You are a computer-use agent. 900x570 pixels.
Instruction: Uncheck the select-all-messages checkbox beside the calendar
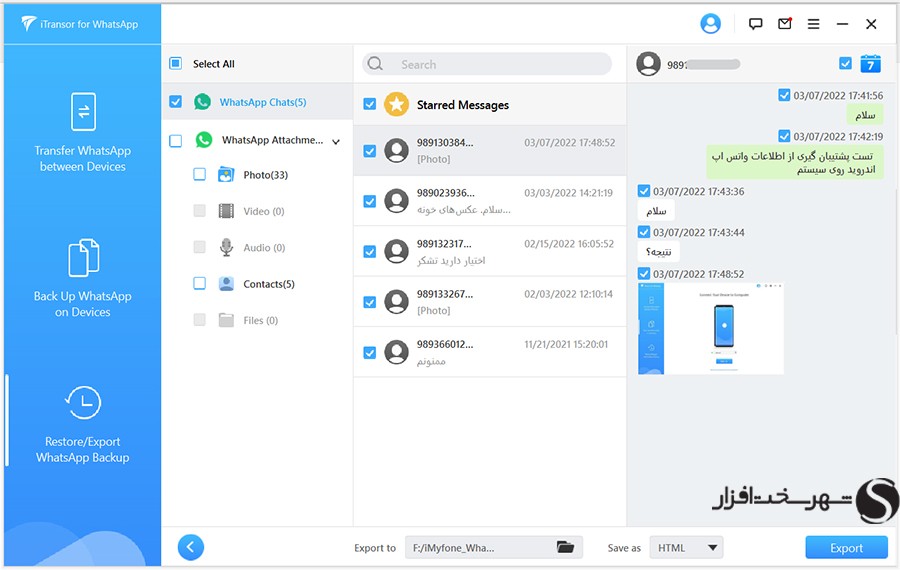845,63
